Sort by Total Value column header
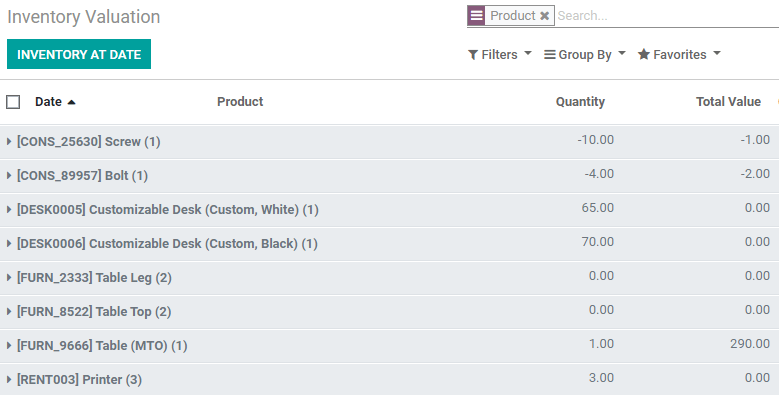The height and width of the screenshot is (395, 779). [728, 102]
